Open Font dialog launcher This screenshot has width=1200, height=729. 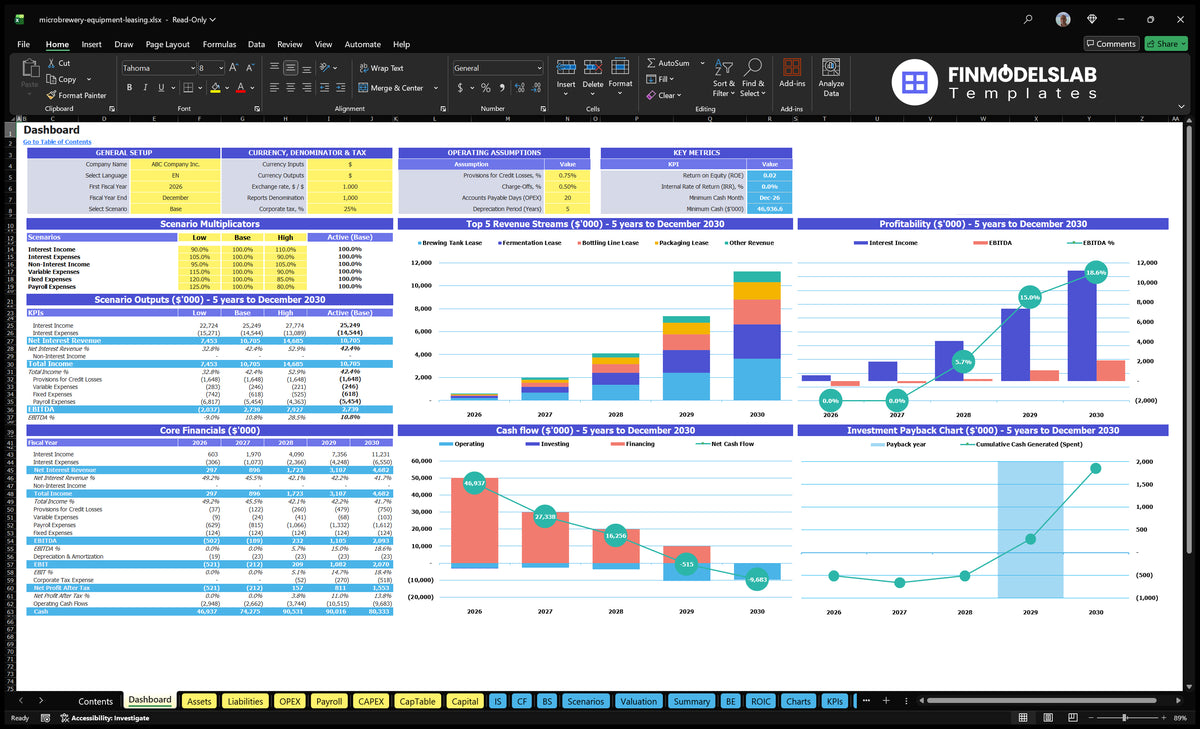point(257,109)
